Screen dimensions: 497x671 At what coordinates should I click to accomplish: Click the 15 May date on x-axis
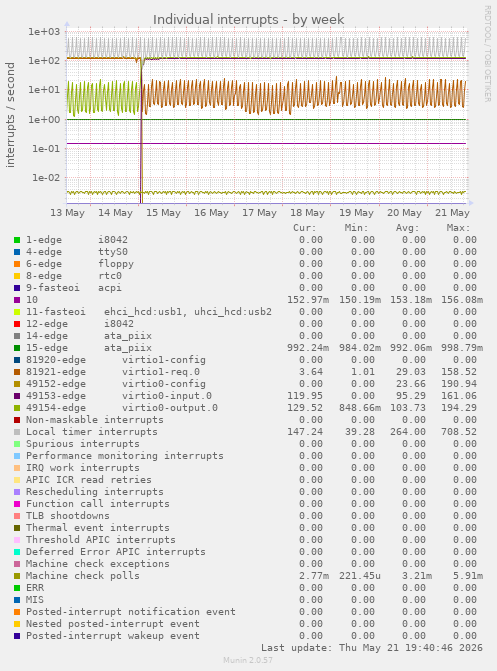click(x=164, y=213)
